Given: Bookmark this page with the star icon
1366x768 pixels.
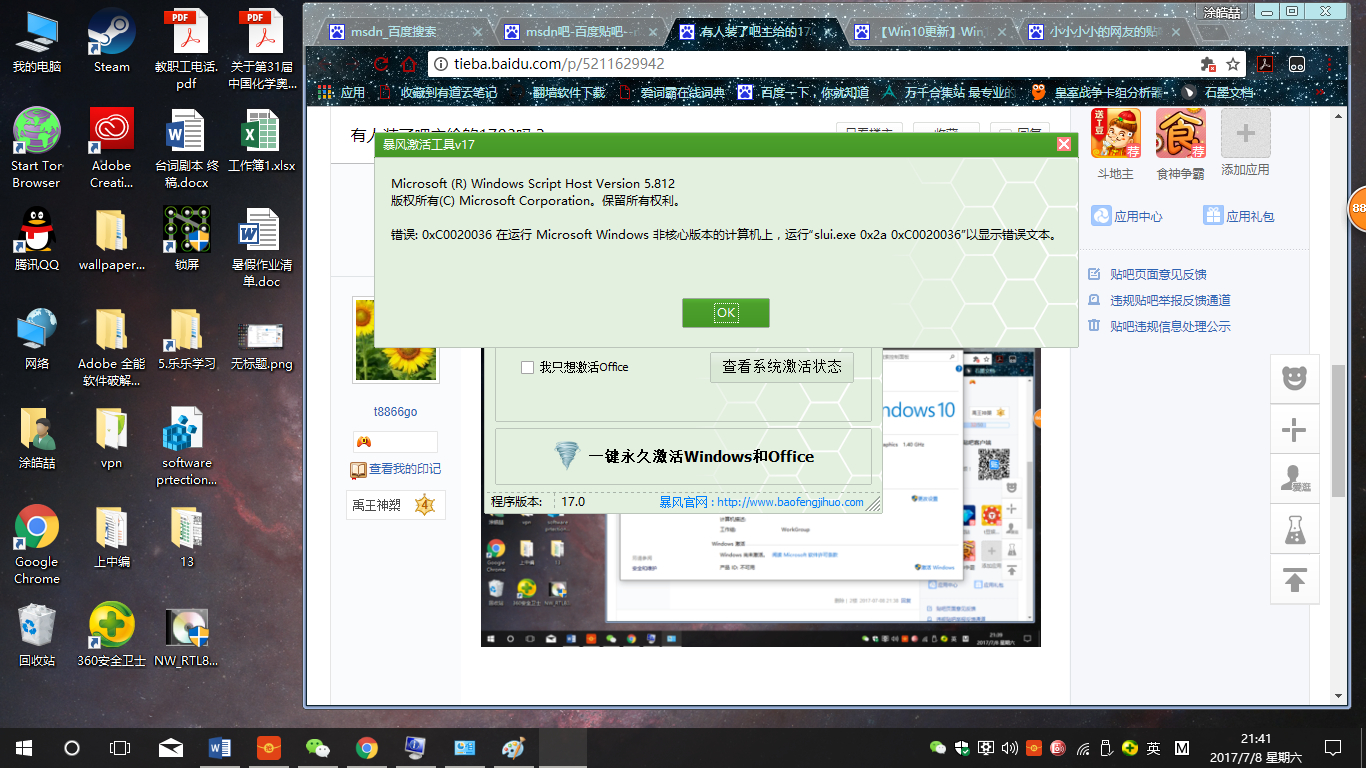Looking at the screenshot, I should point(1233,64).
